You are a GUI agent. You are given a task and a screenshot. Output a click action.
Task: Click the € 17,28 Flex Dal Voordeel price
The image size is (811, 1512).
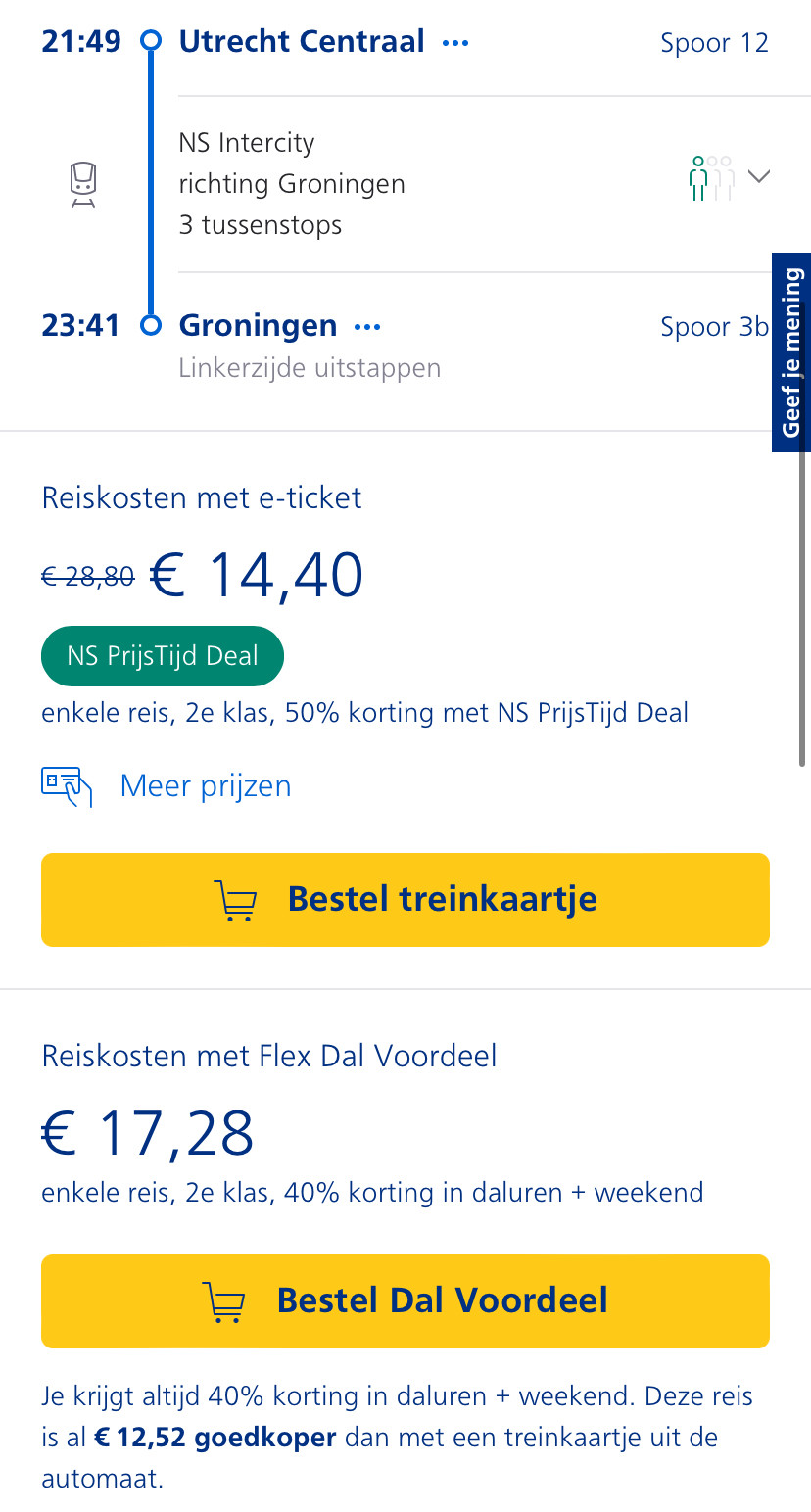pyautogui.click(x=148, y=1133)
